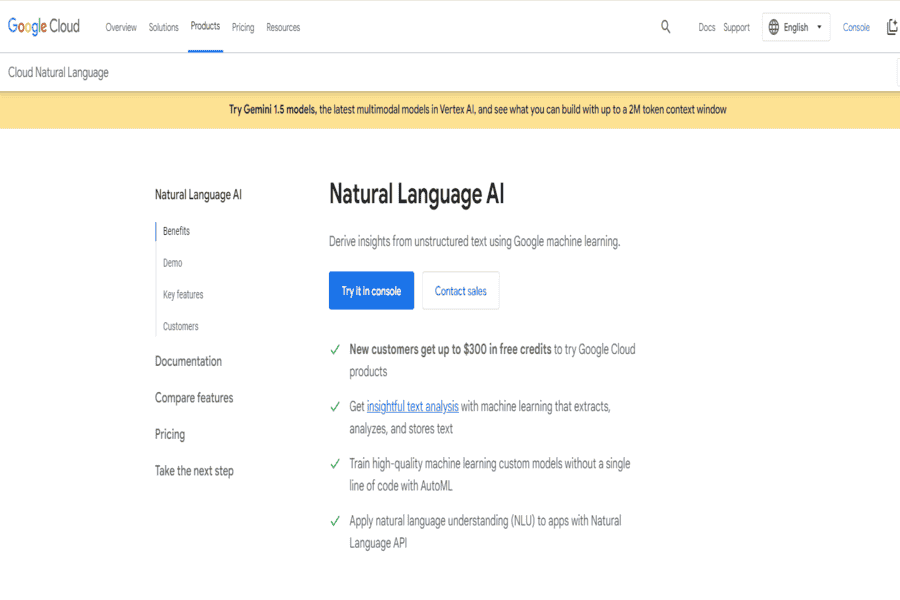Click the Google Cloud logo
The image size is (900, 600).
pos(44,27)
